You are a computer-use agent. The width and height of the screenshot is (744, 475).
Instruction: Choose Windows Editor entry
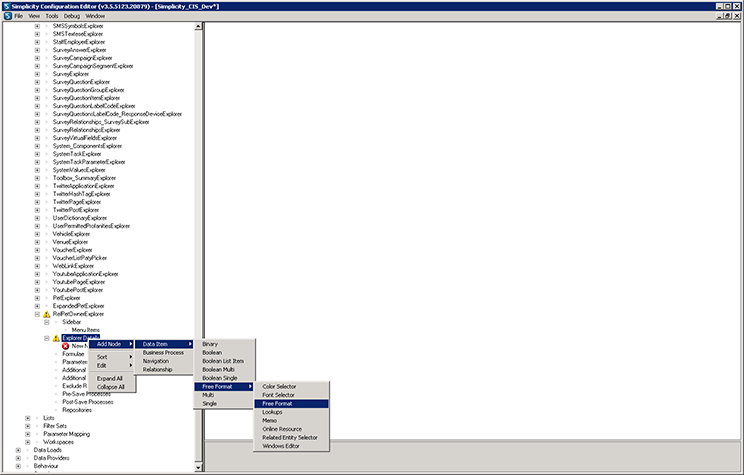tap(291, 447)
